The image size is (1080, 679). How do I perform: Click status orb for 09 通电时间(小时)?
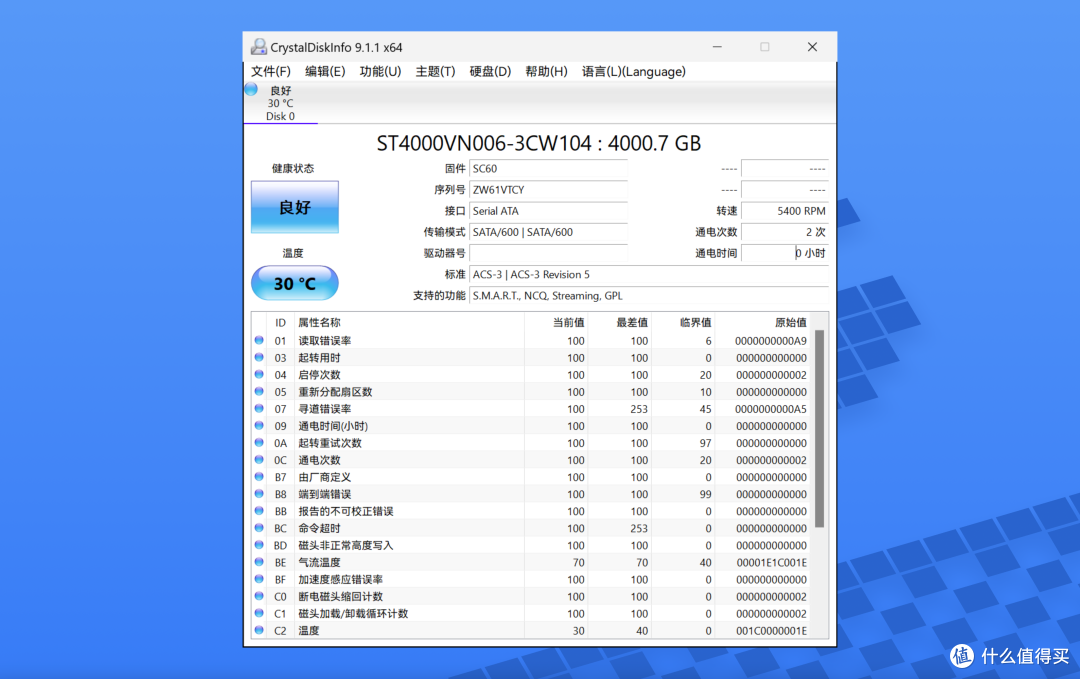pos(259,426)
